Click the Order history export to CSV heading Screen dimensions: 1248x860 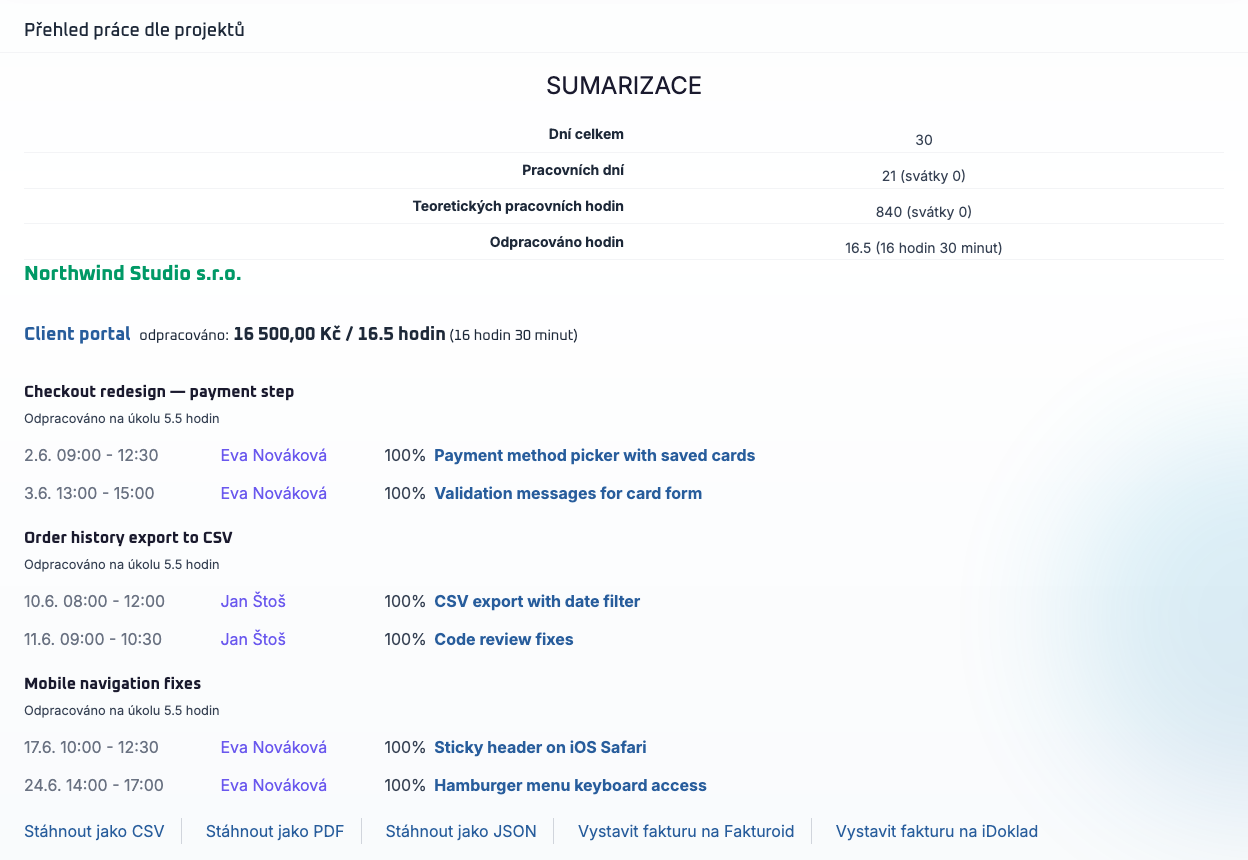[x=128, y=538]
